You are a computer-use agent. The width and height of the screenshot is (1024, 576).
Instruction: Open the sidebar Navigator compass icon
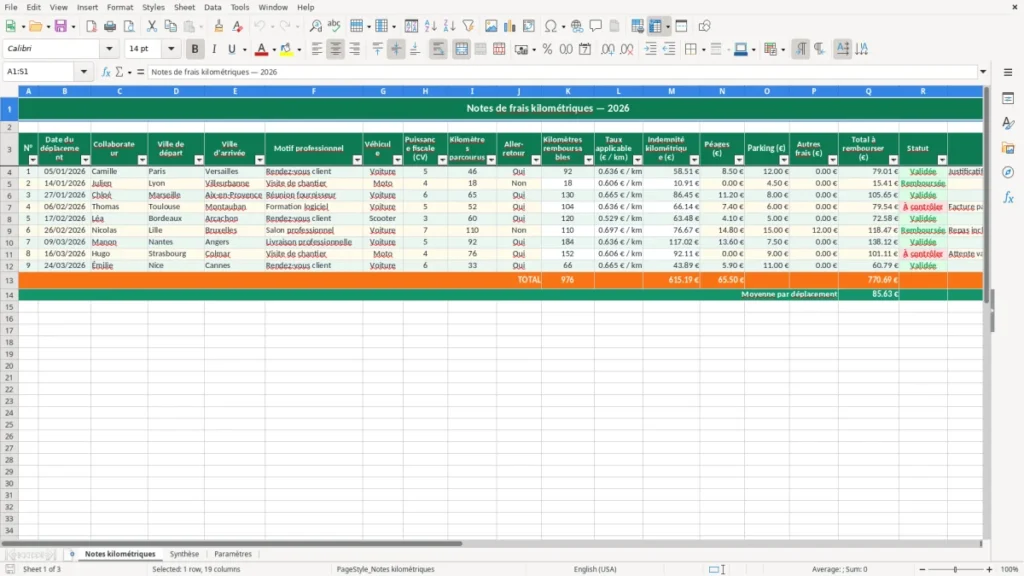click(1008, 172)
